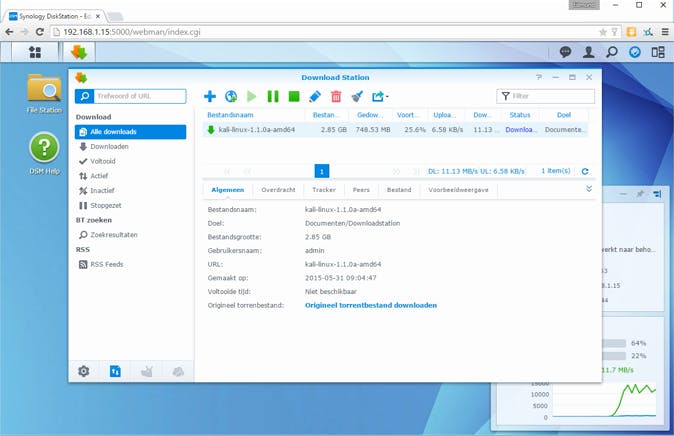This screenshot has height=436, width=674.
Task: Select Actief category in sidebar
Action: pyautogui.click(x=130, y=176)
